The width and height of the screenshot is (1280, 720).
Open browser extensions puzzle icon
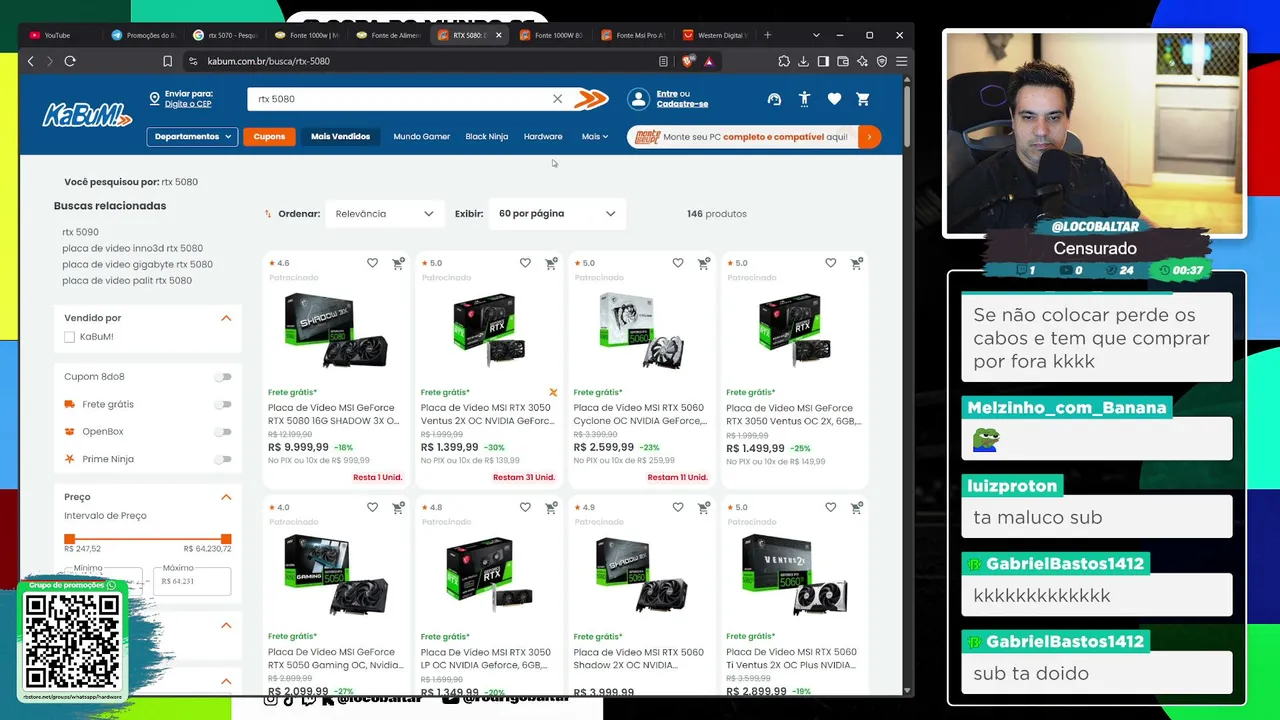pyautogui.click(x=784, y=61)
